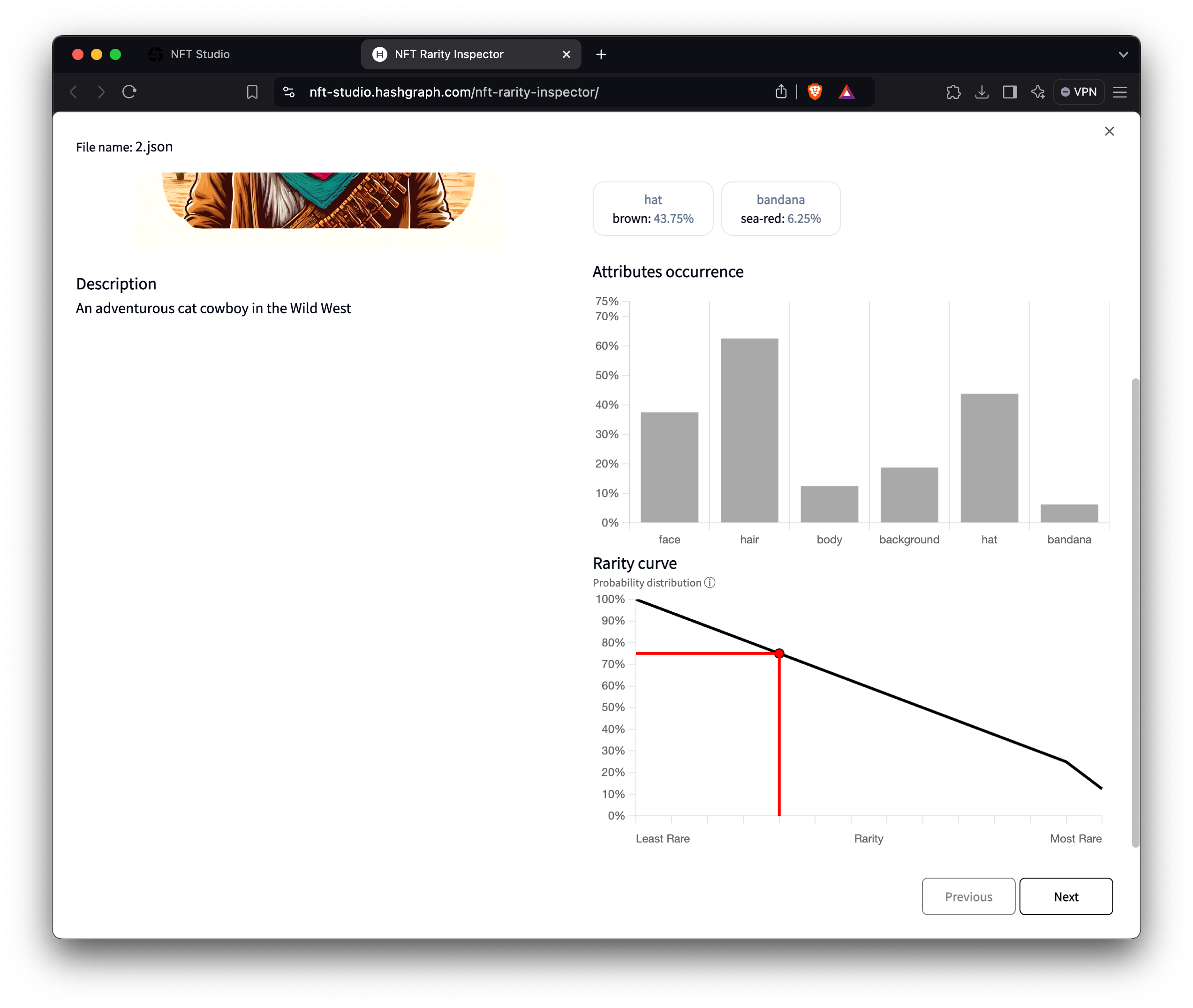Click the Previous button
This screenshot has width=1193, height=1008.
coord(968,896)
